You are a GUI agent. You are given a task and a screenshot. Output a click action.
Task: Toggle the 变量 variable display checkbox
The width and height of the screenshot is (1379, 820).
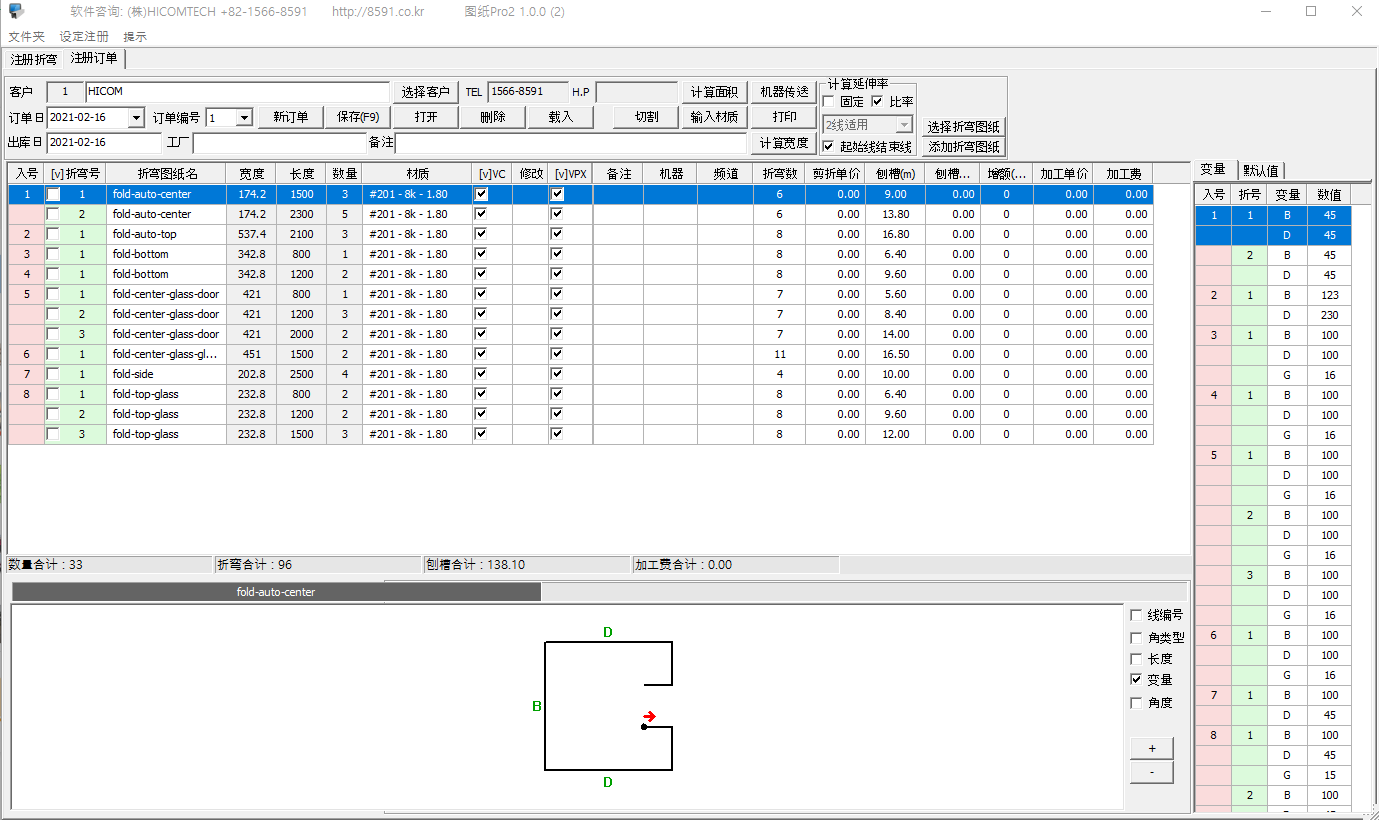[x=1136, y=680]
